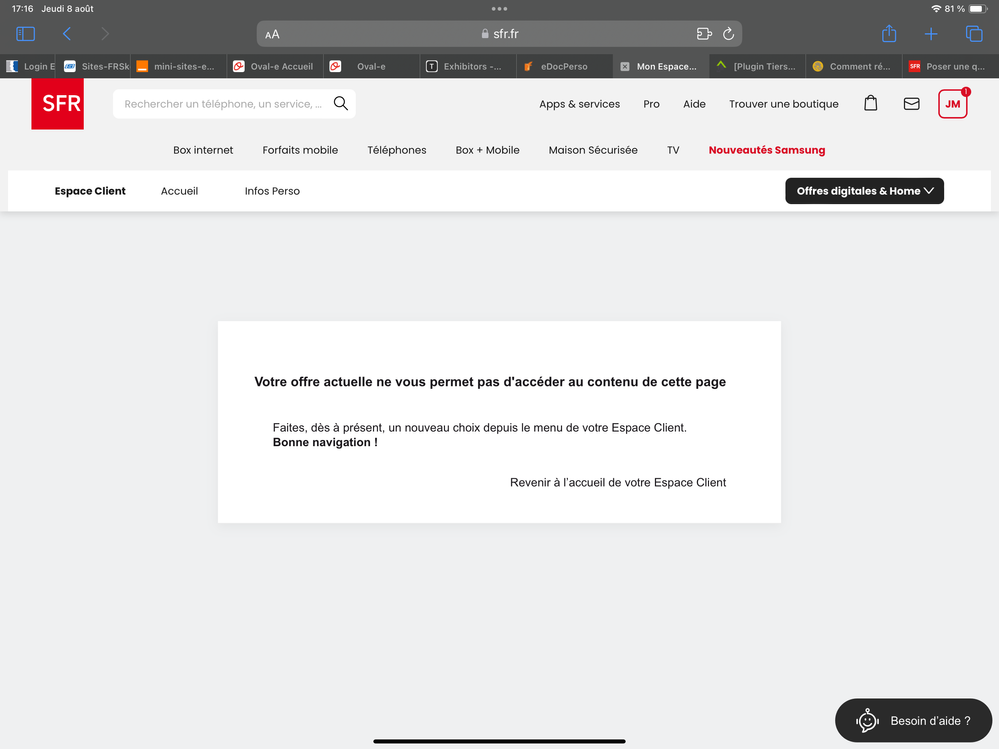Open the JM account avatar
Image resolution: width=999 pixels, height=749 pixels.
tap(952, 104)
